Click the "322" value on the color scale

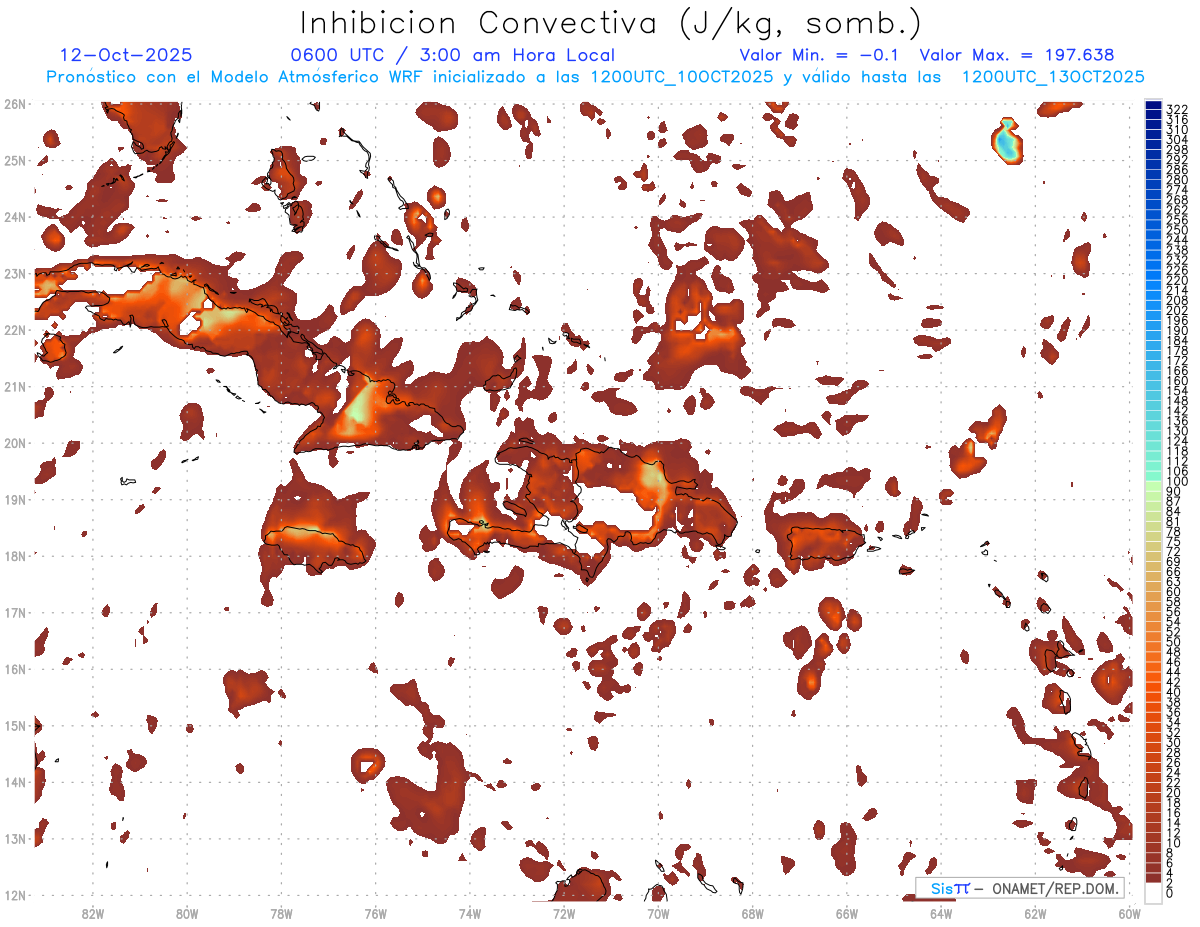pos(1176,109)
